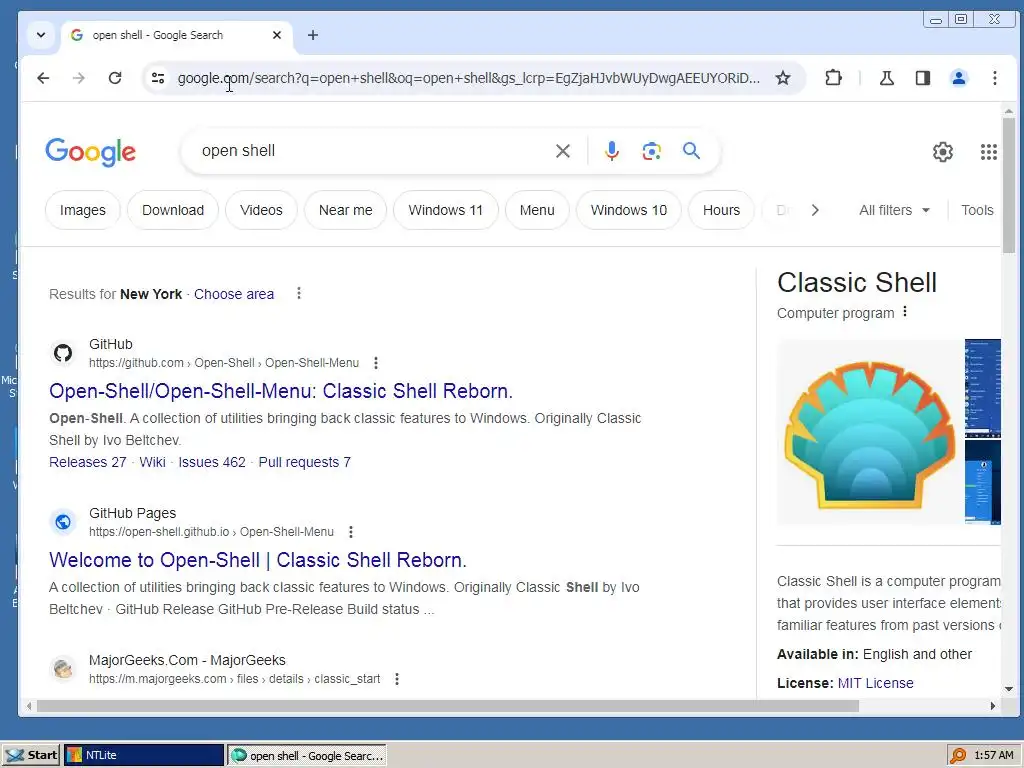This screenshot has width=1024, height=768.
Task: Select the Menu filter chip
Action: point(537,210)
